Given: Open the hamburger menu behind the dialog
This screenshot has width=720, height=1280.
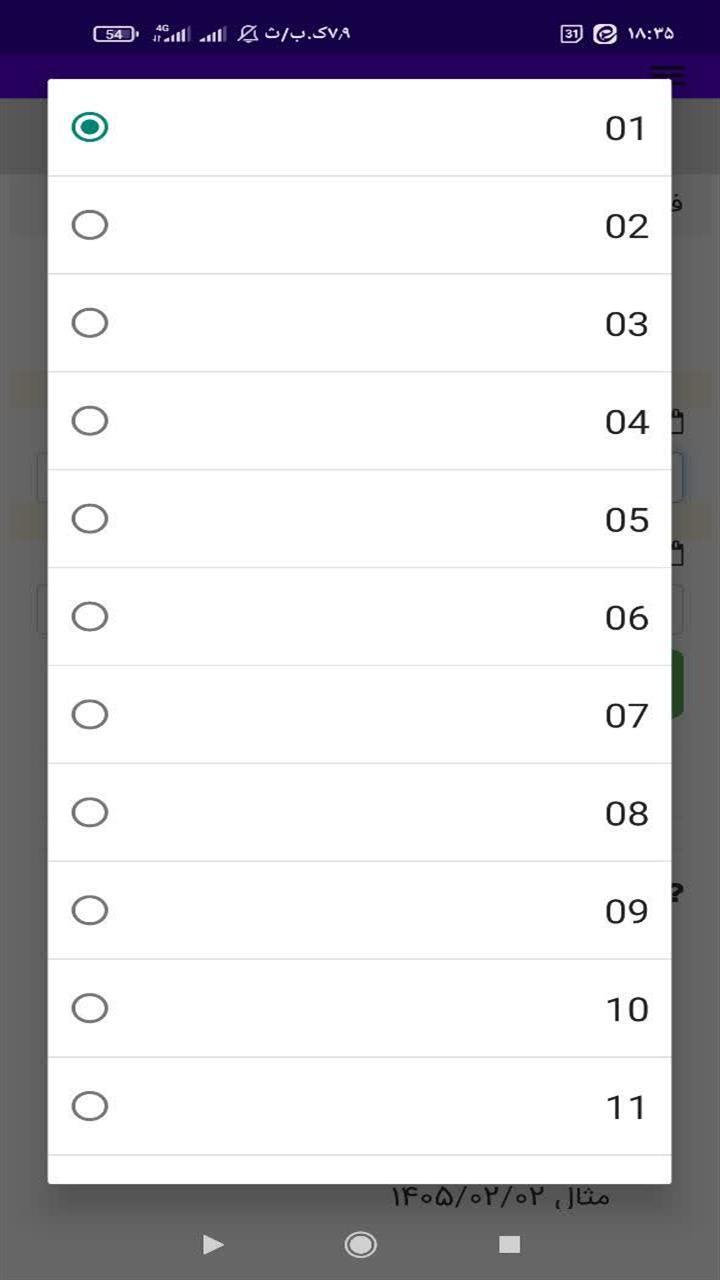Looking at the screenshot, I should (x=667, y=76).
